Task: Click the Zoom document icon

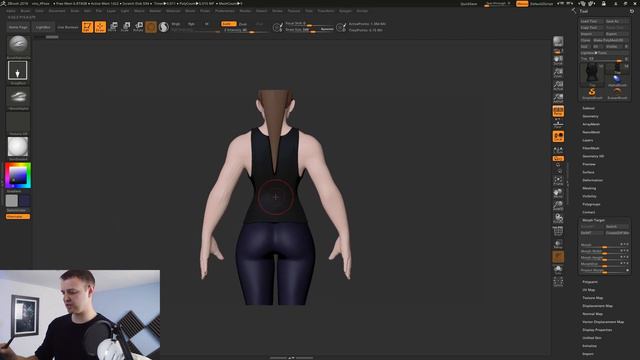Action: click(x=558, y=73)
